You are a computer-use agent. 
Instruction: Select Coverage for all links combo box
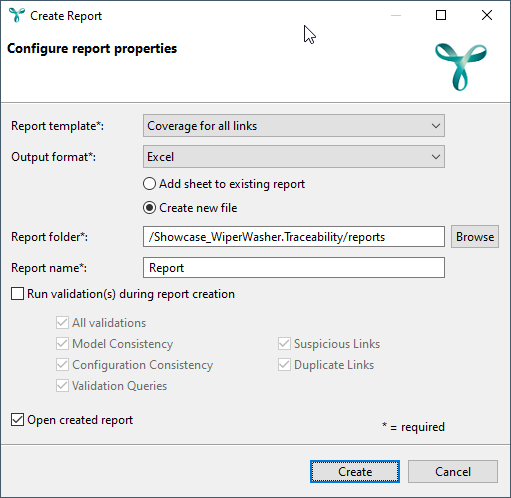click(x=294, y=126)
